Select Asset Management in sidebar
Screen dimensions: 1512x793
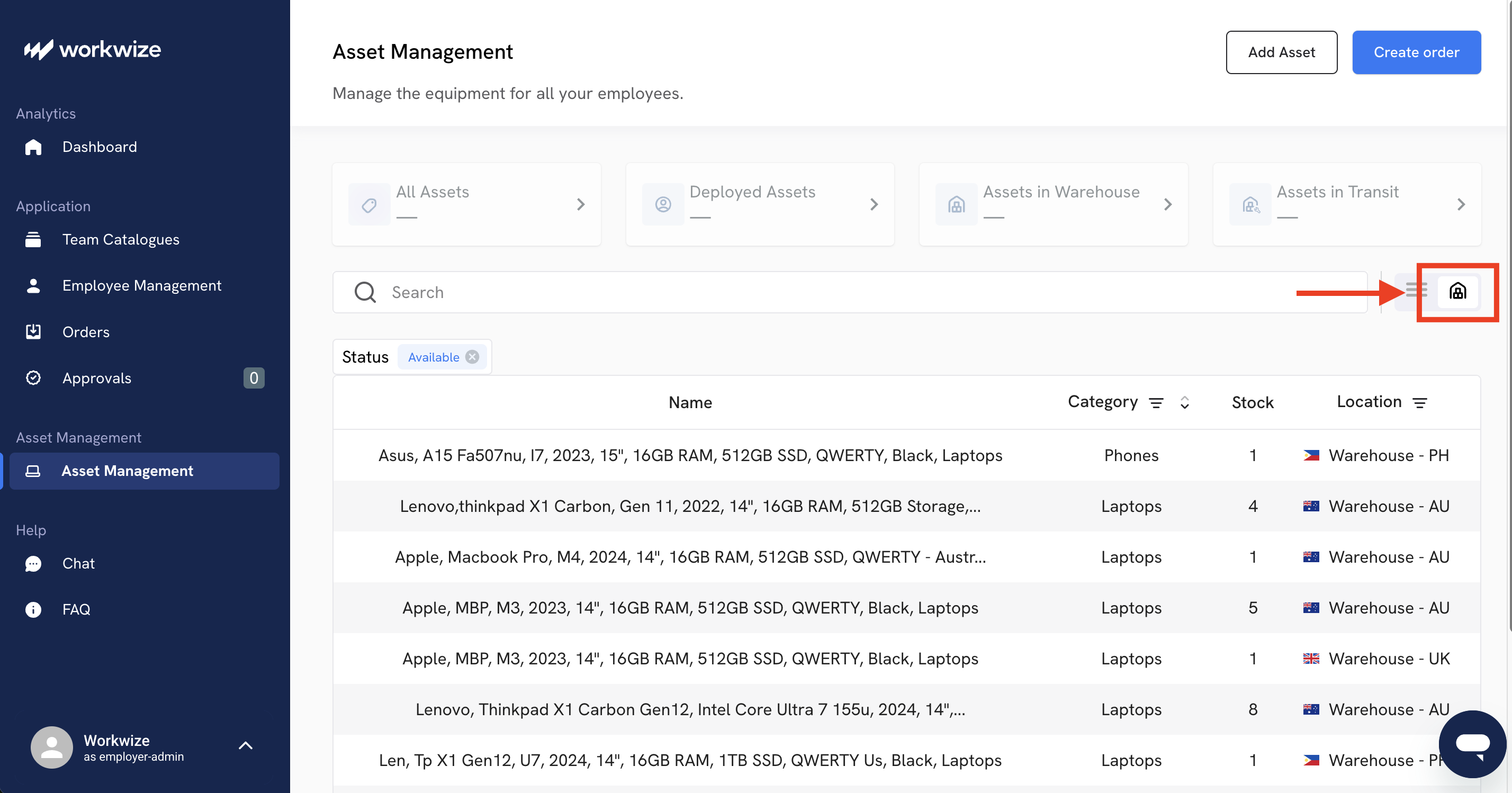(145, 471)
